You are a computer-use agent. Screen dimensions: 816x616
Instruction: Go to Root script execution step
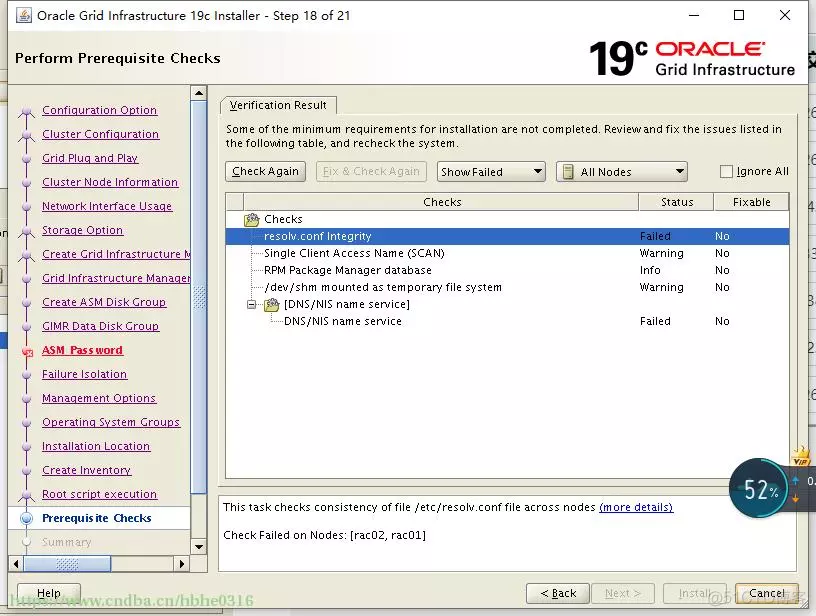tap(99, 494)
